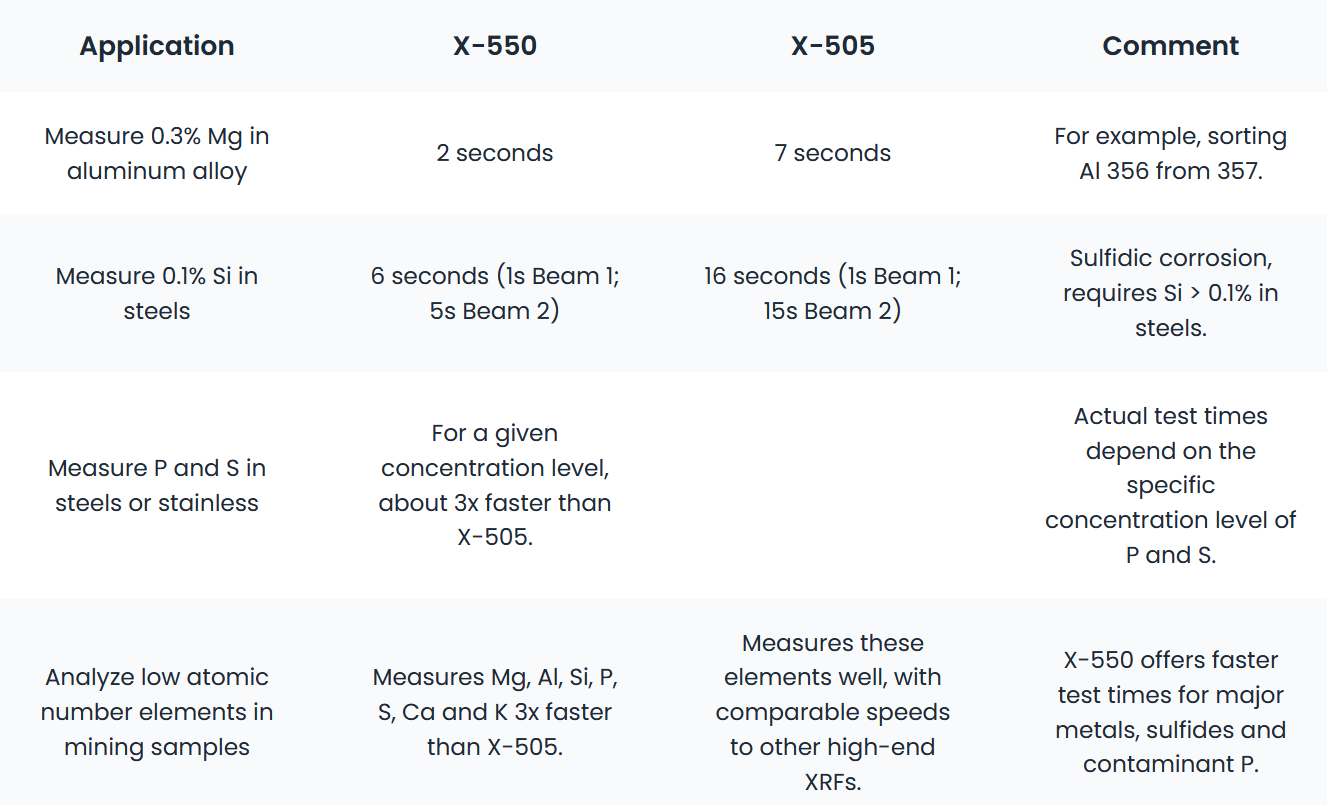
Task: Click the "Measure 0.1% Si in steels" cell
Action: tap(157, 293)
